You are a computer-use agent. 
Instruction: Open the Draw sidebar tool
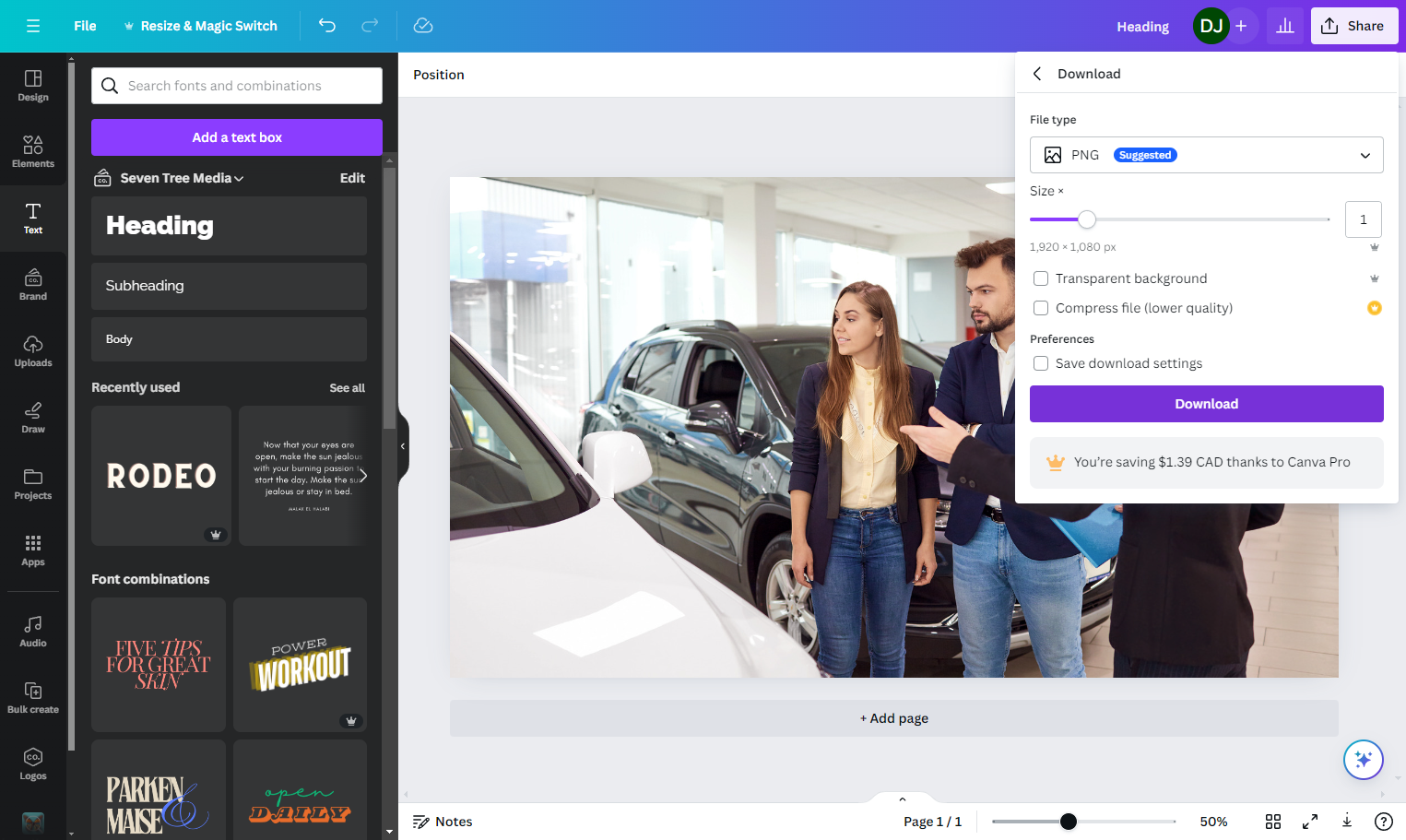coord(33,418)
